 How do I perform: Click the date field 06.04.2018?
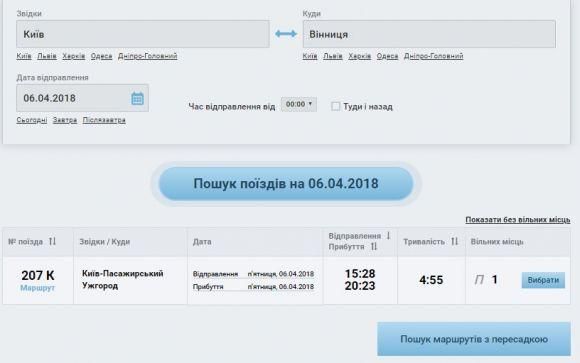[82, 98]
